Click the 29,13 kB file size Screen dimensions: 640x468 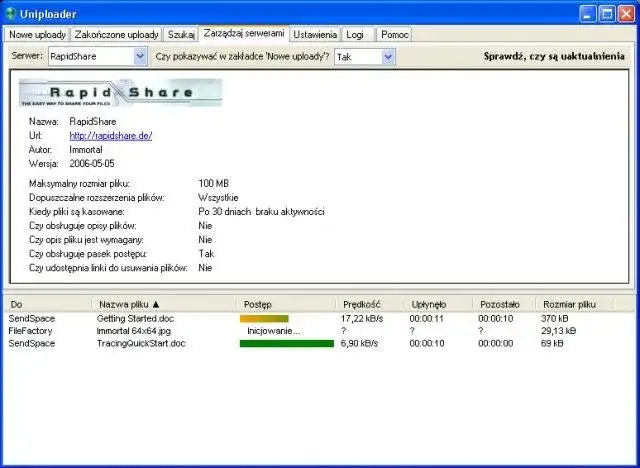coord(558,331)
